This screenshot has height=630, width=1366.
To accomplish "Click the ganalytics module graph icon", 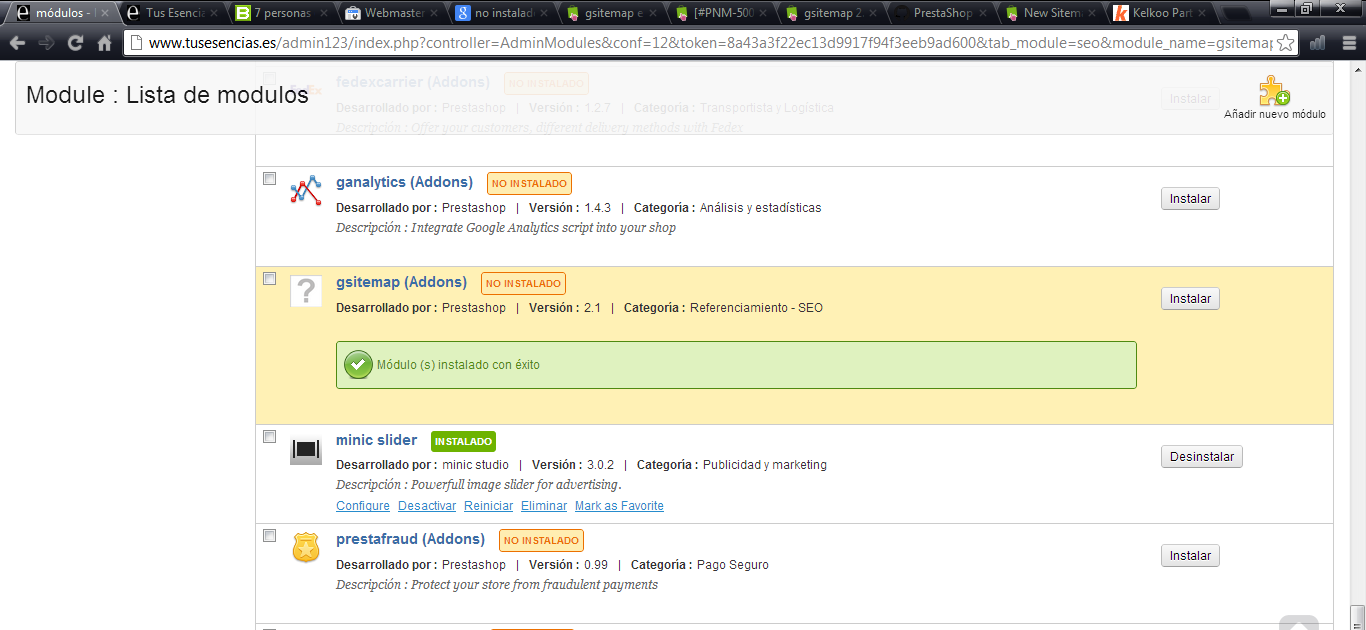I will point(305,190).
